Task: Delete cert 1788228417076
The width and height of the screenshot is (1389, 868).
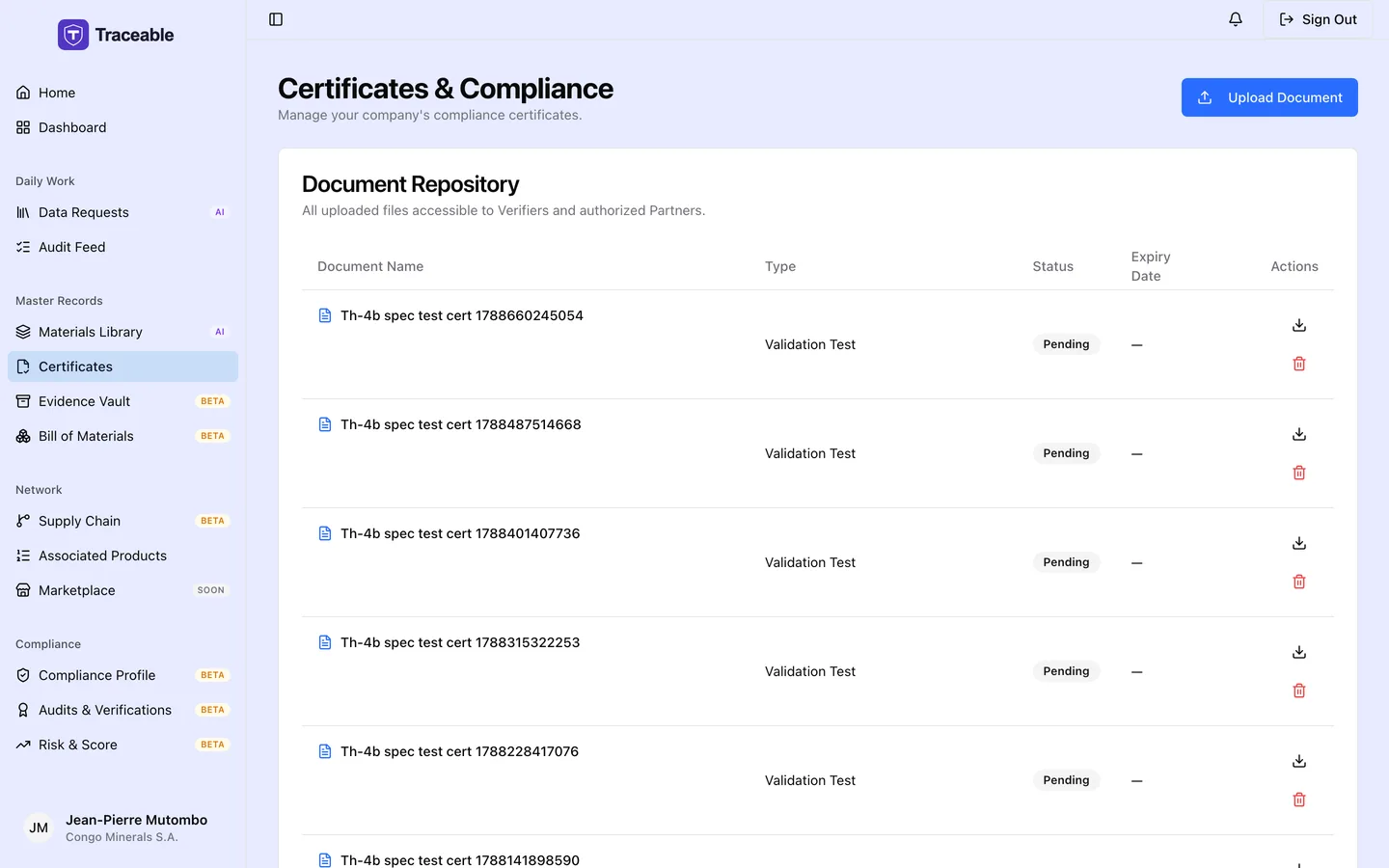Action: coord(1299,800)
